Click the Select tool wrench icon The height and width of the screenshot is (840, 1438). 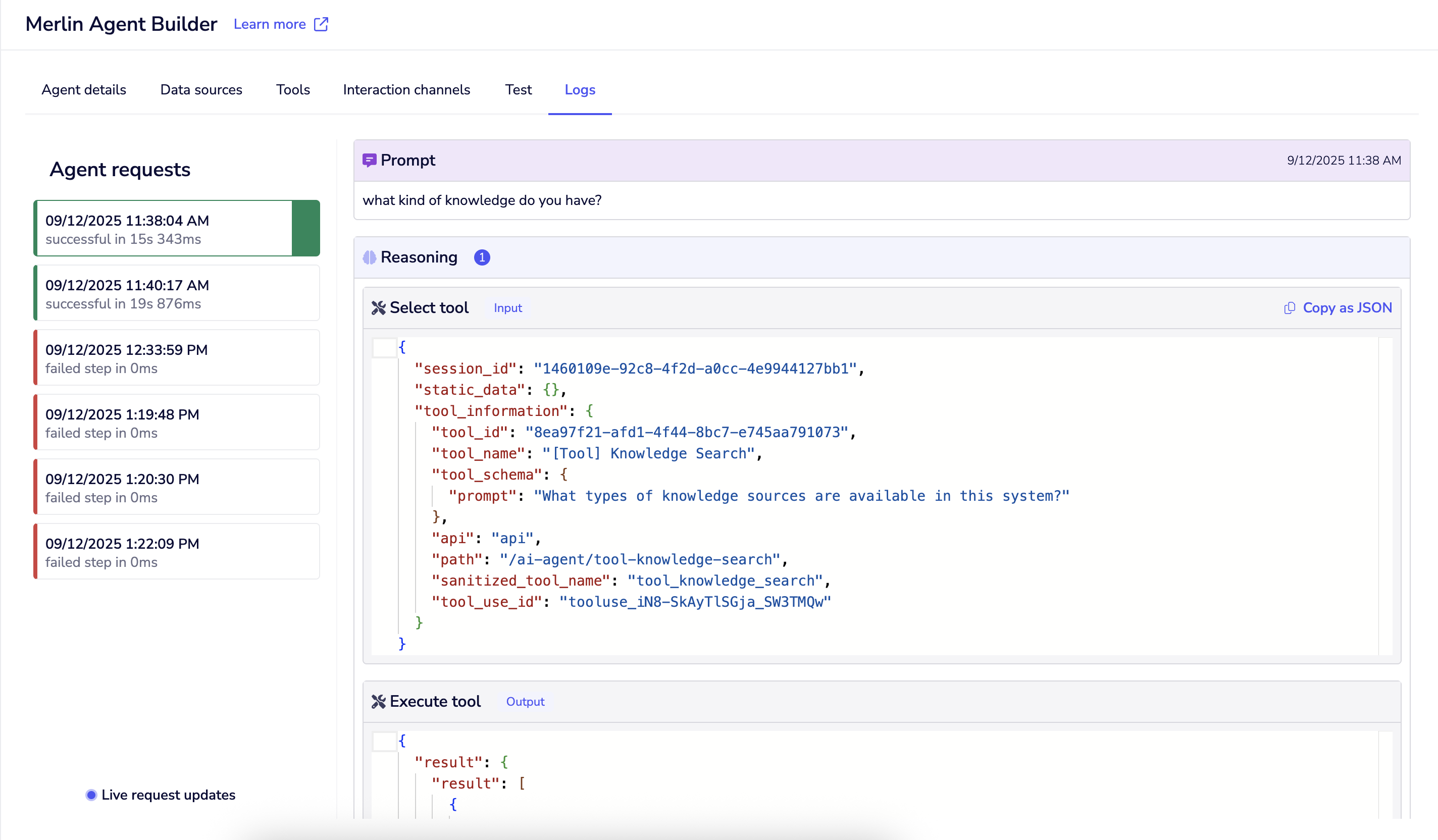378,308
